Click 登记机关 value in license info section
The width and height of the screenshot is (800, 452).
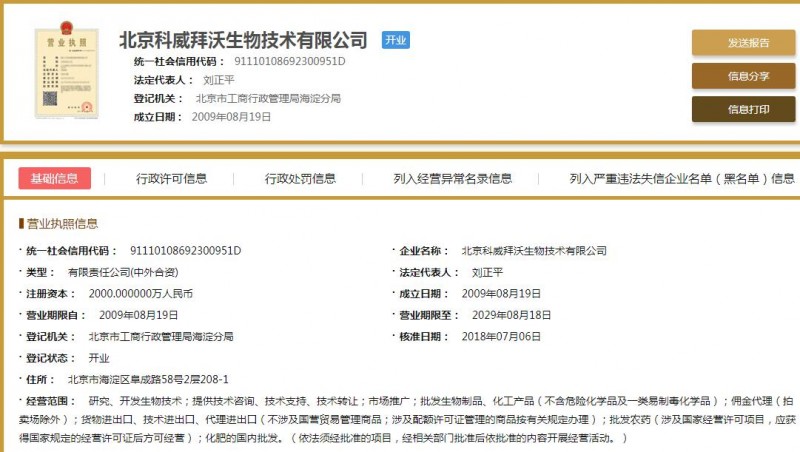tap(161, 337)
